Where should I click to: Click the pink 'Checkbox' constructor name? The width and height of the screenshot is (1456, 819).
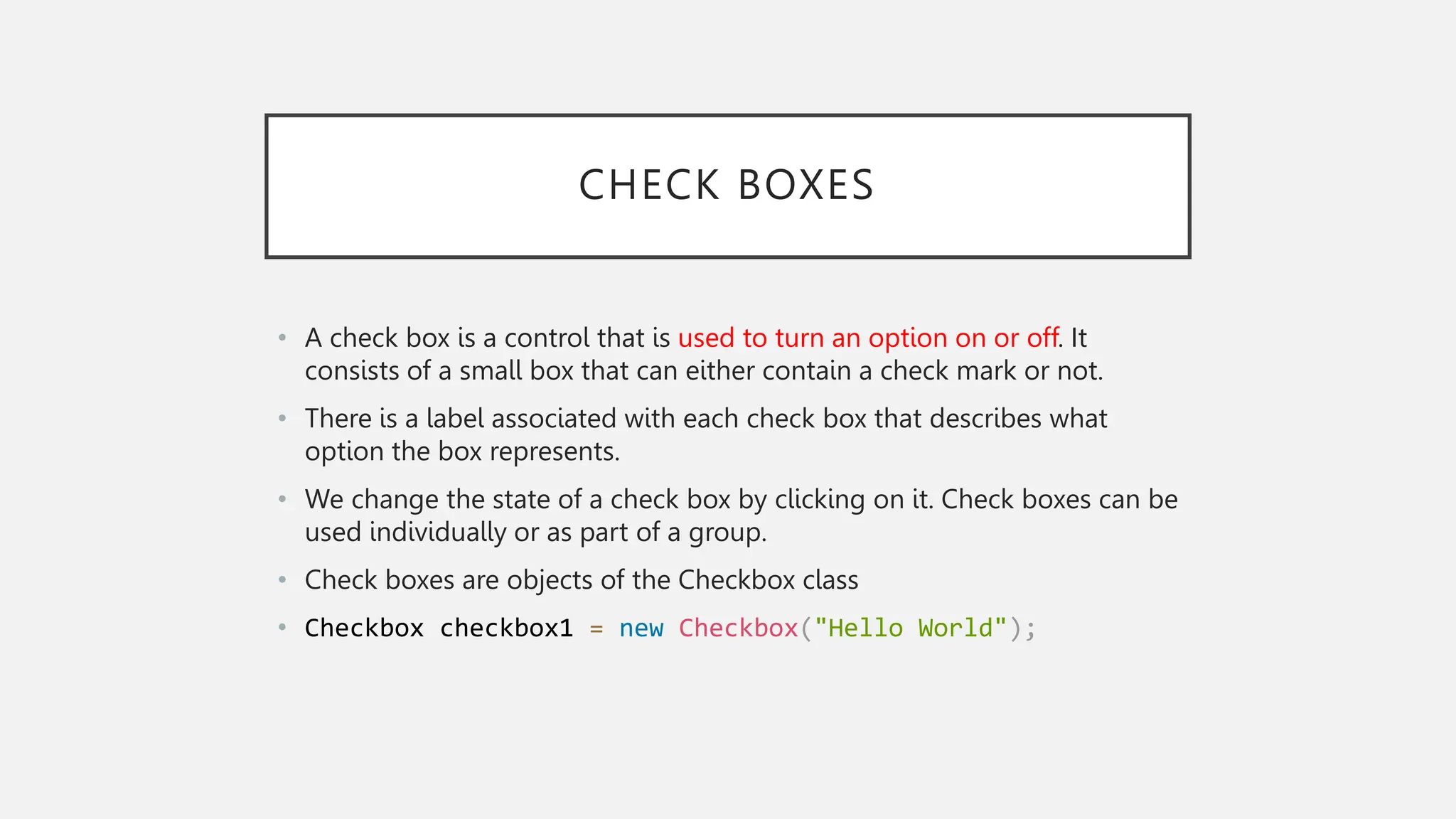[738, 628]
